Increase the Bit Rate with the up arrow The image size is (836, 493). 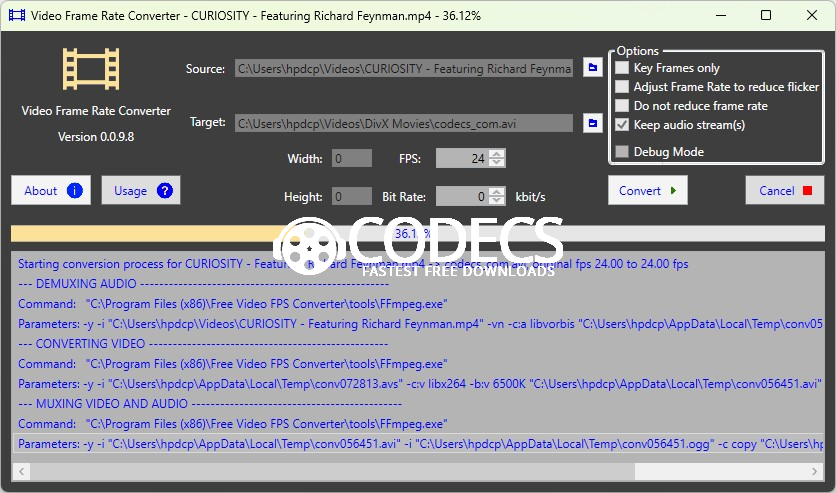click(x=497, y=192)
